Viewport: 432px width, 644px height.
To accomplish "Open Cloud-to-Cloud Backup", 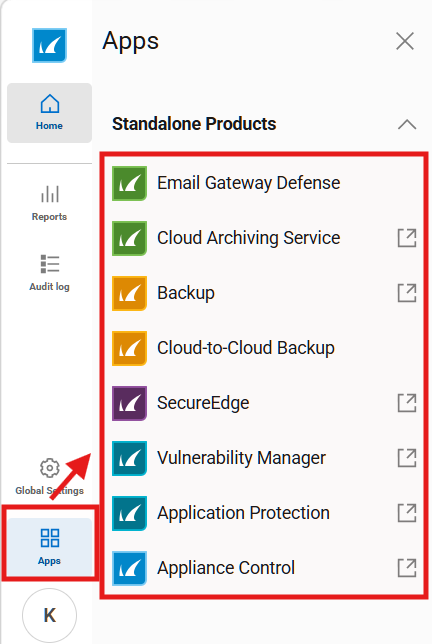I will pos(246,348).
